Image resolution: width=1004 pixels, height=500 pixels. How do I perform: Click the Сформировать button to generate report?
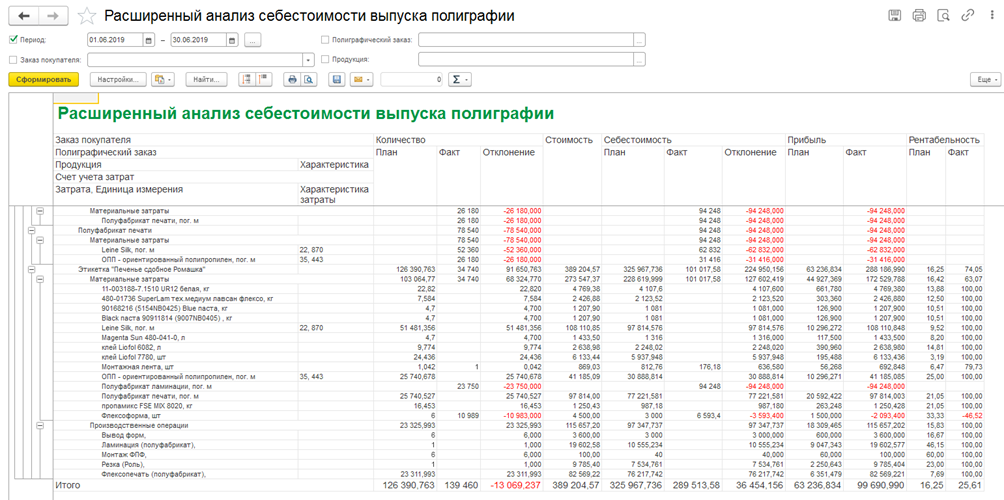click(x=41, y=79)
